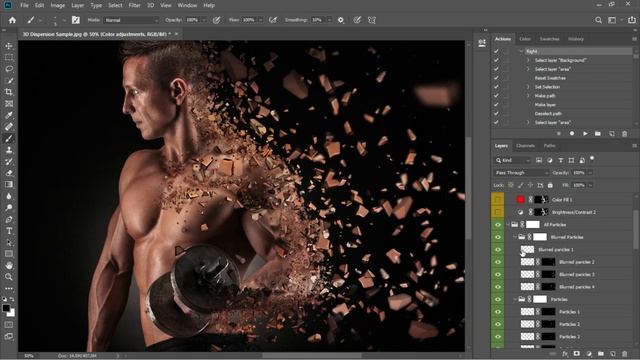The height and width of the screenshot is (360, 640).
Task: Click the delete icon in Actions panel
Action: 624,133
